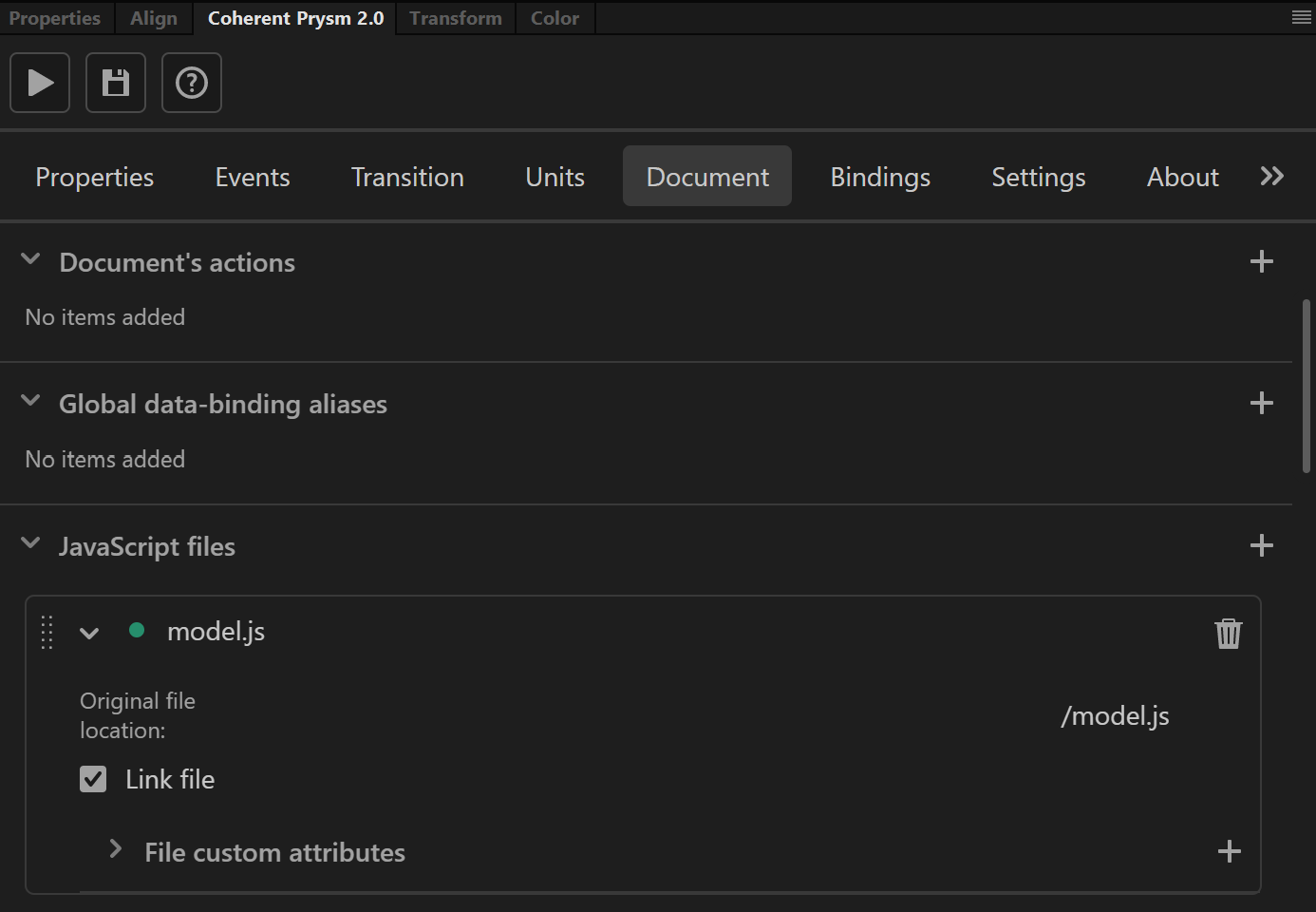Click the Play preview button

[x=40, y=83]
